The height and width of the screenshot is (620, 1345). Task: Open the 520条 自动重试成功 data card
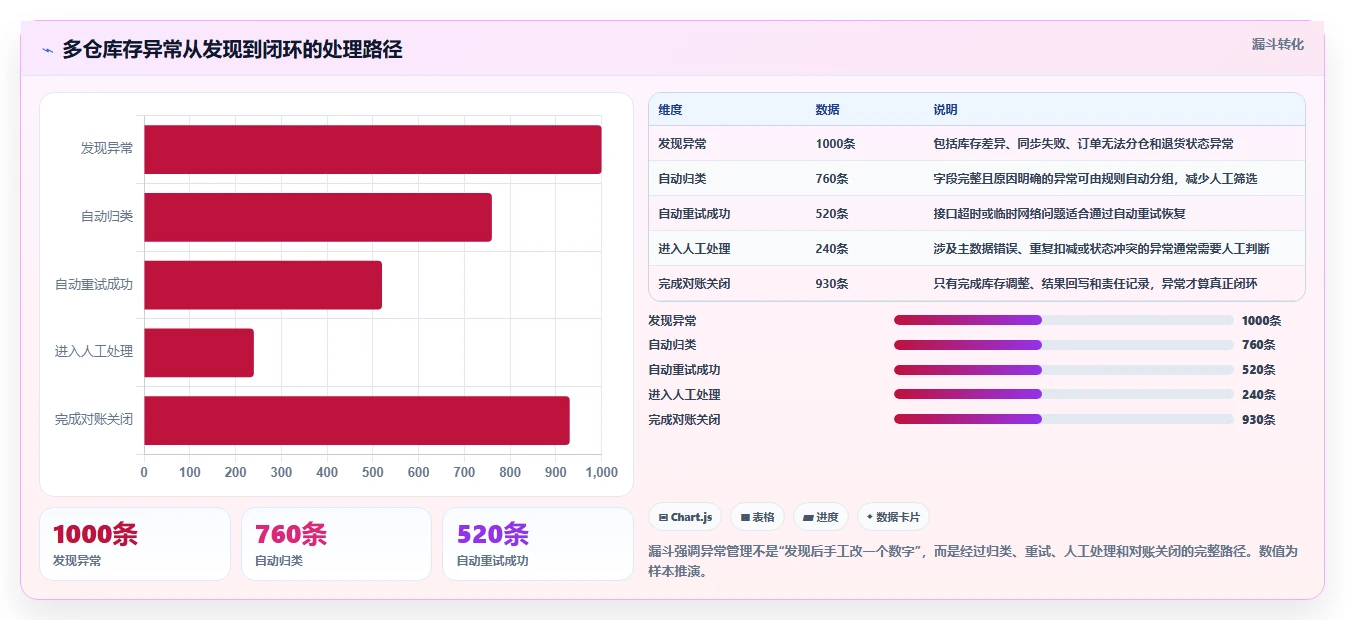point(538,544)
